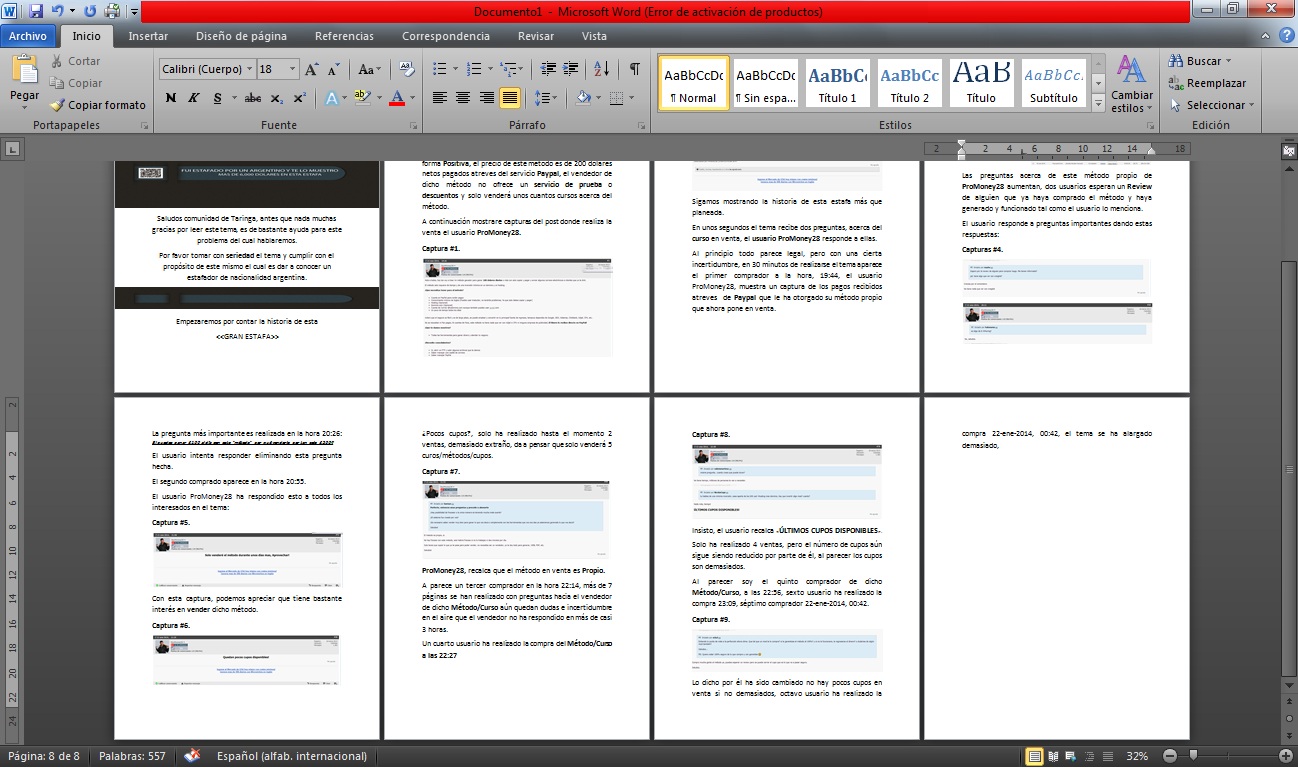Open the line spacing dropdown
This screenshot has width=1298, height=768.
(x=546, y=98)
